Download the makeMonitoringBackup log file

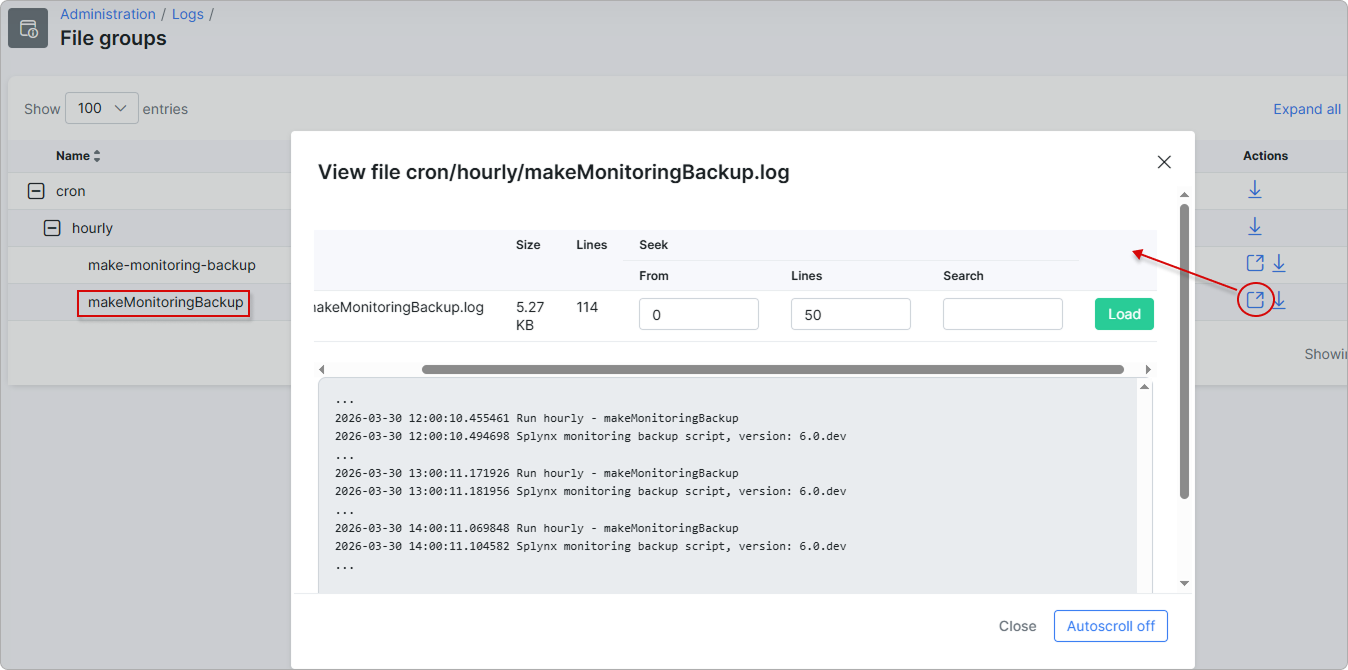[1279, 300]
